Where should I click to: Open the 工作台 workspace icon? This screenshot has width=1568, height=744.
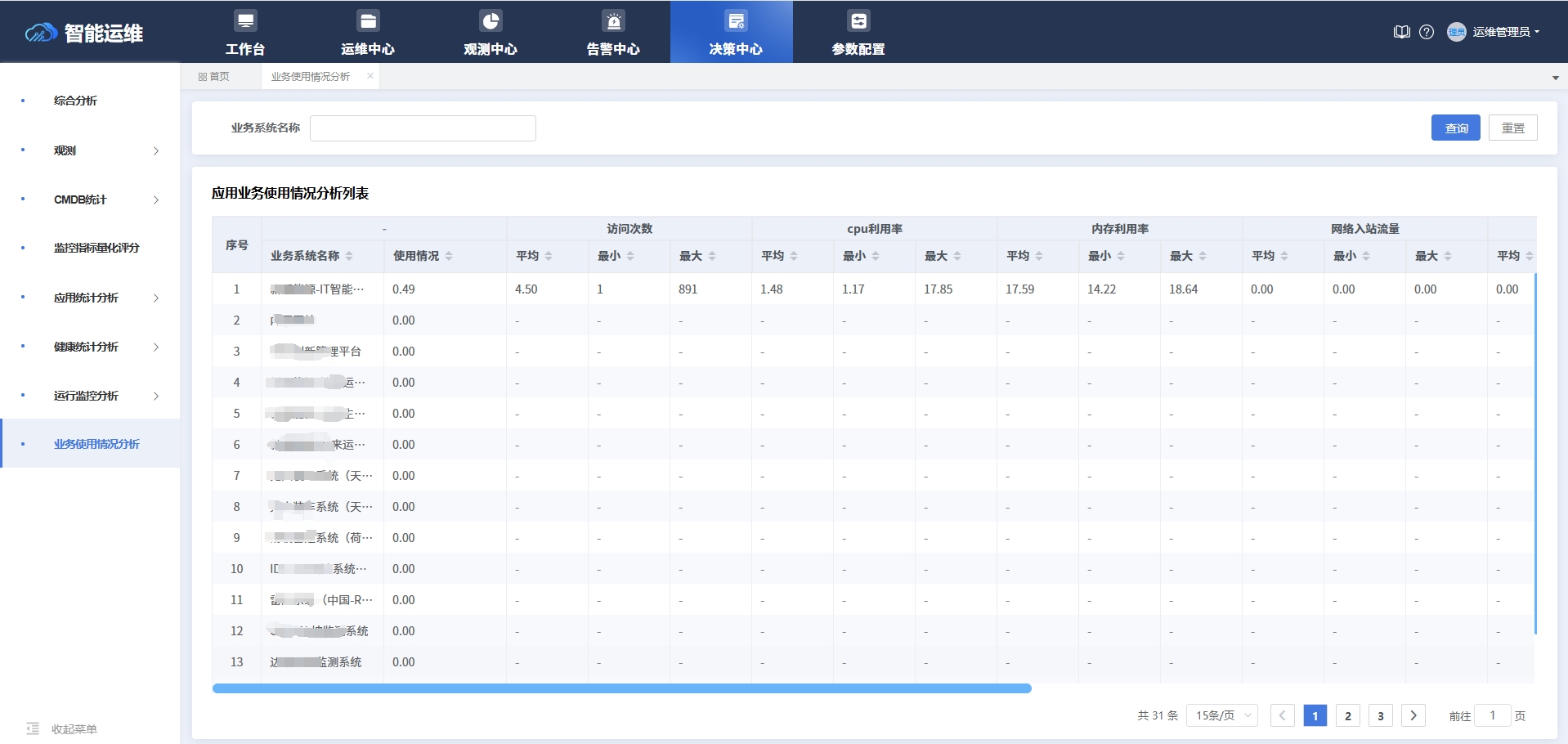point(244,31)
